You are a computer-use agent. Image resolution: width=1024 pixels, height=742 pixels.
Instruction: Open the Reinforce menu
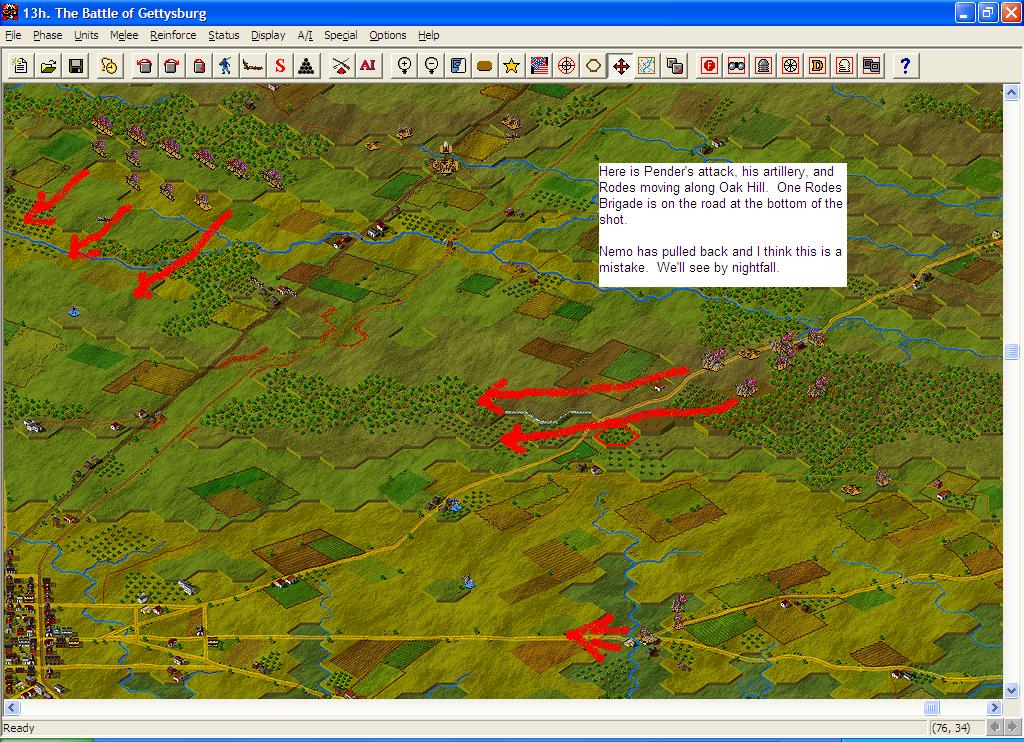pyautogui.click(x=173, y=35)
